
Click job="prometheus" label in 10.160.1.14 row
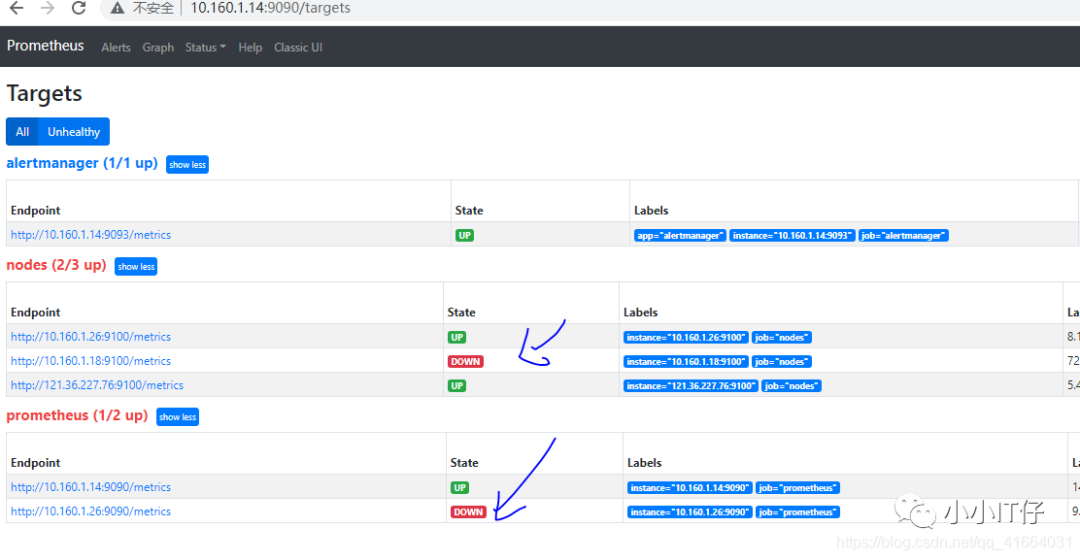pos(798,488)
